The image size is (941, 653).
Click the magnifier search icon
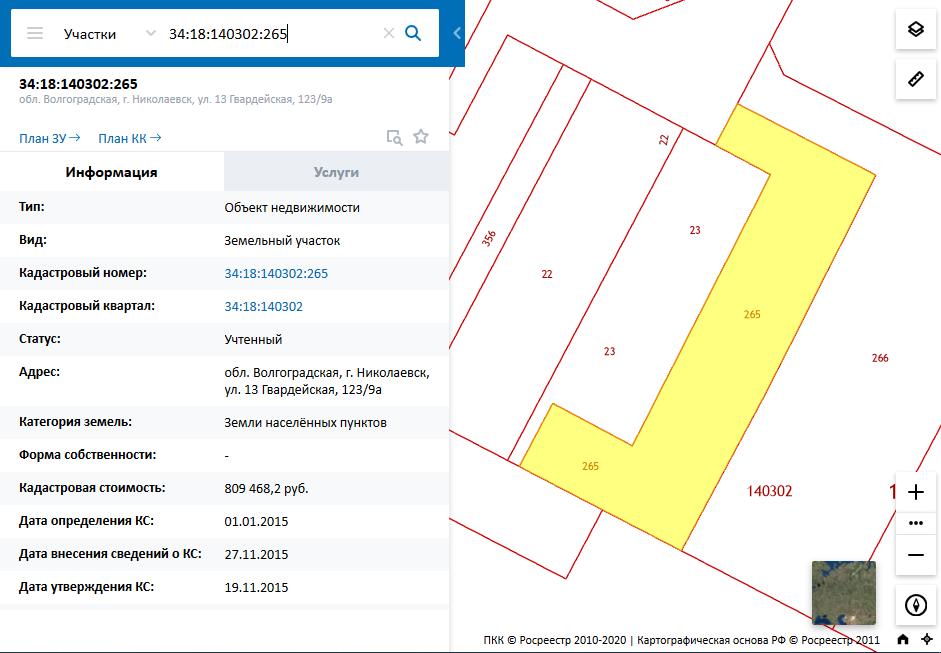[x=413, y=33]
